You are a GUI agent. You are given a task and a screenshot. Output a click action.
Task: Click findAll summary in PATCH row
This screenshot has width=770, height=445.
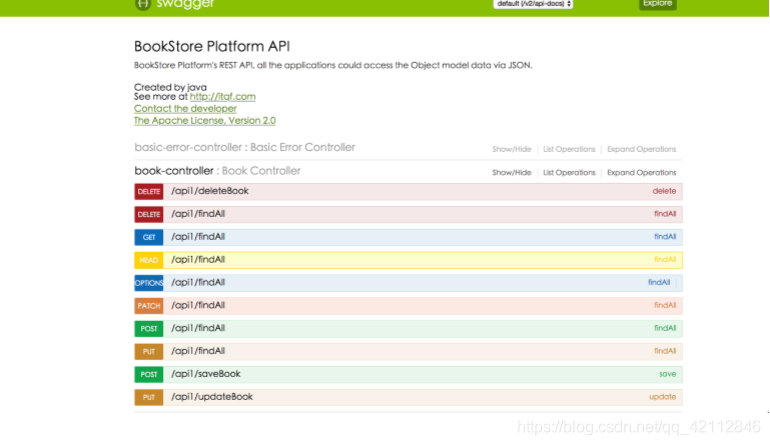[665, 305]
